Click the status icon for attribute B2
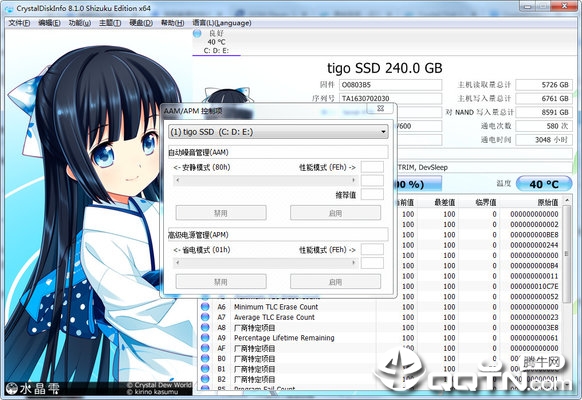Screen dimensions: 582x400 (205, 379)
